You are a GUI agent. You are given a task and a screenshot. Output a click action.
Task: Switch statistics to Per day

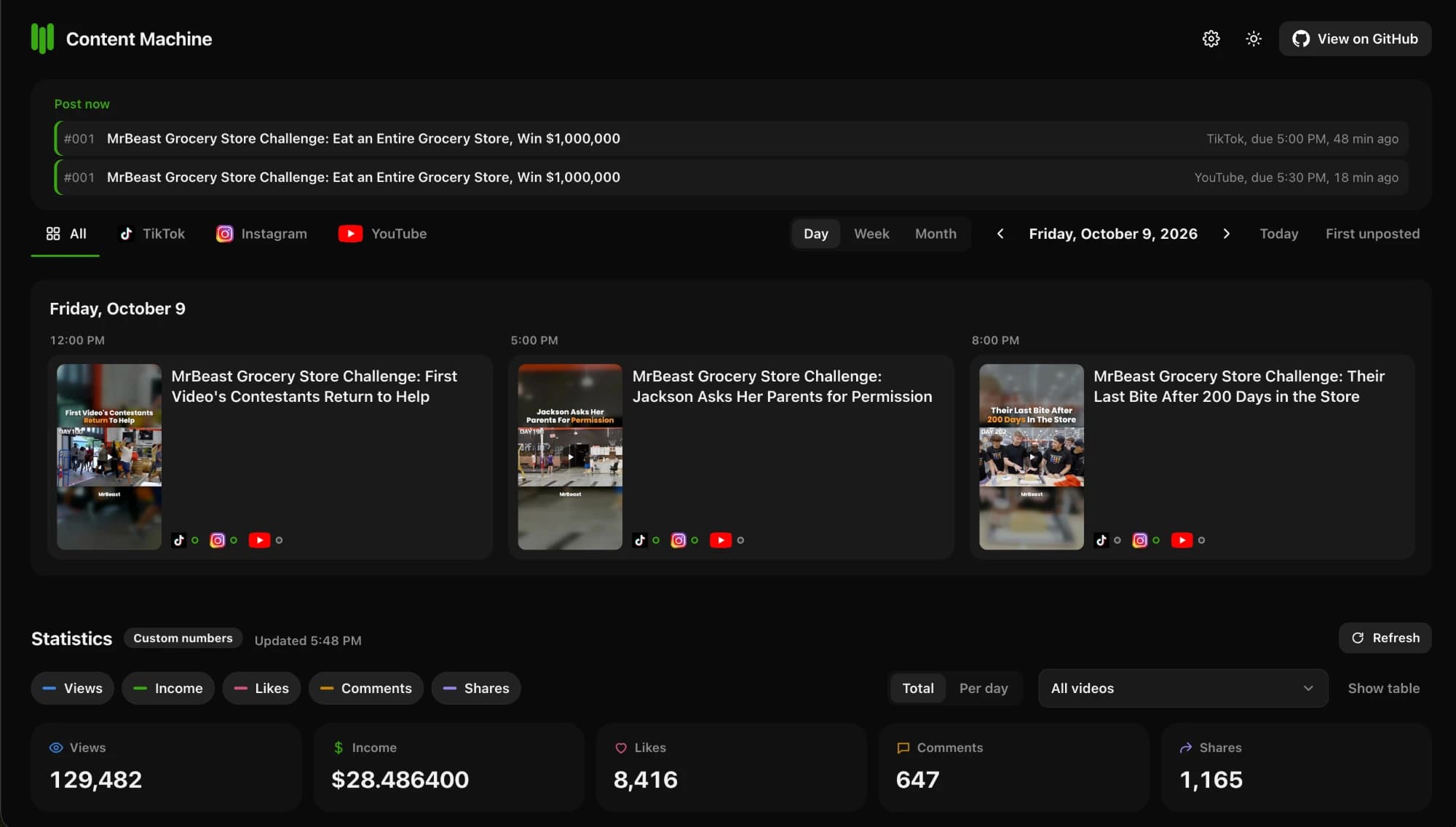[984, 688]
